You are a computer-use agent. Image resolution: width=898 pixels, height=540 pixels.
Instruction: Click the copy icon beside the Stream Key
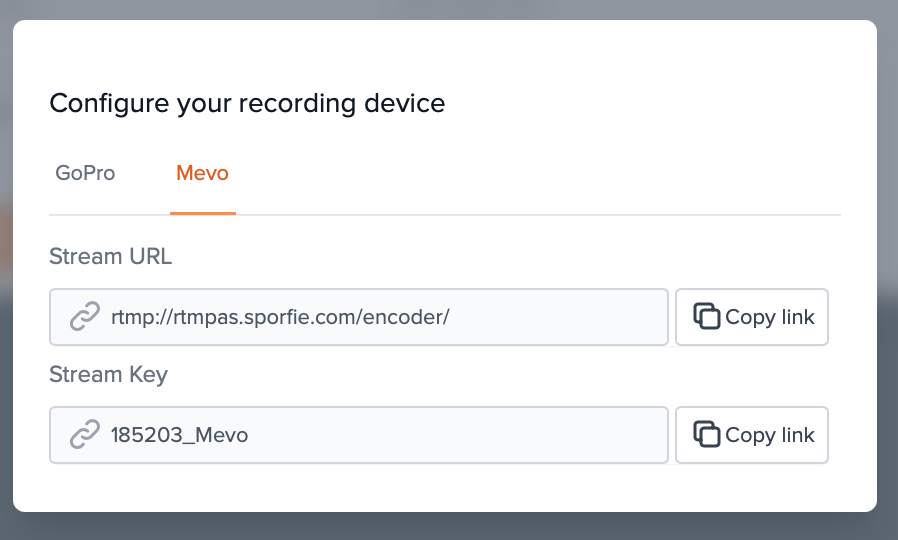click(707, 435)
